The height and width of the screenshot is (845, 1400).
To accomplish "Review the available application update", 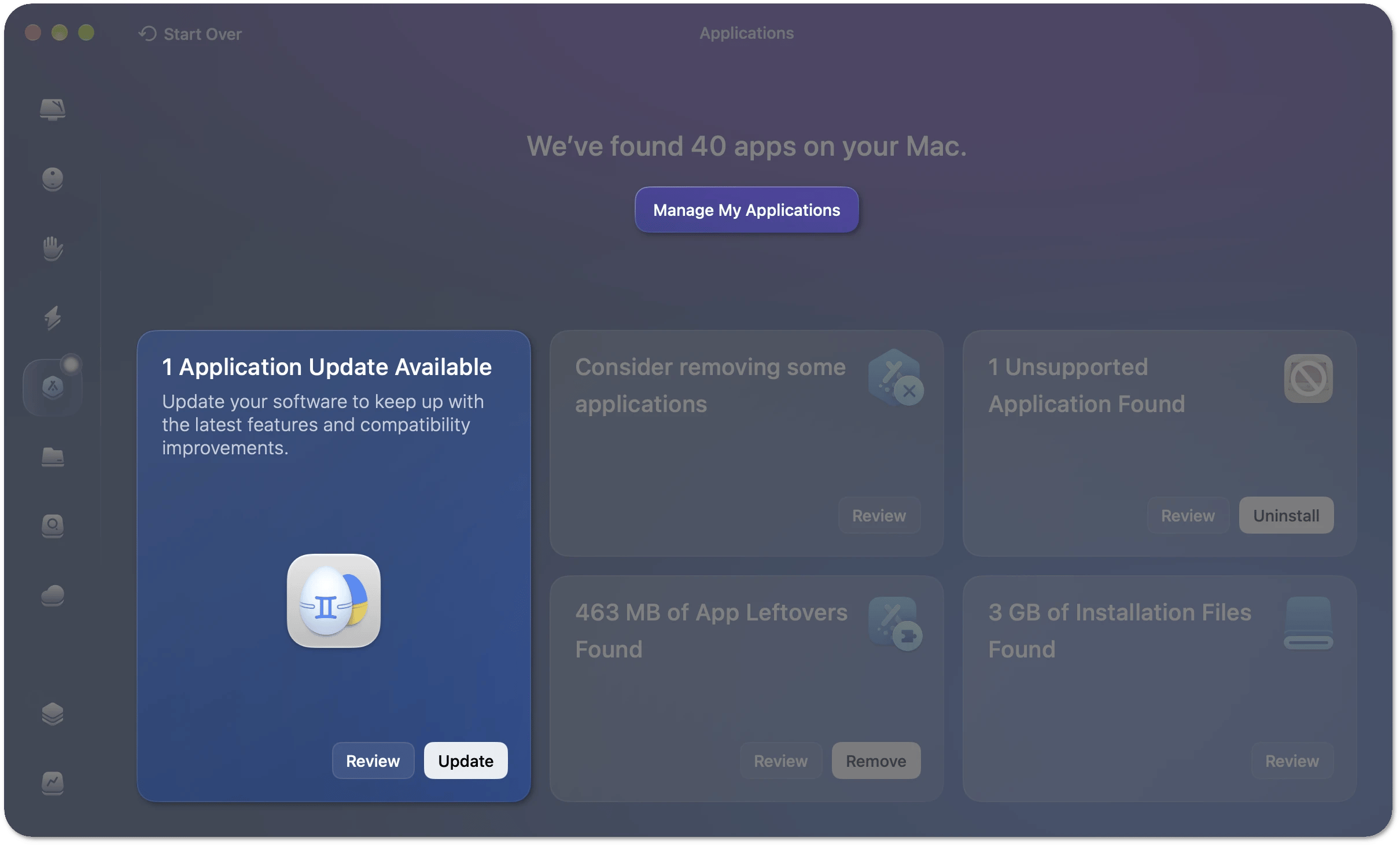I will click(x=373, y=760).
